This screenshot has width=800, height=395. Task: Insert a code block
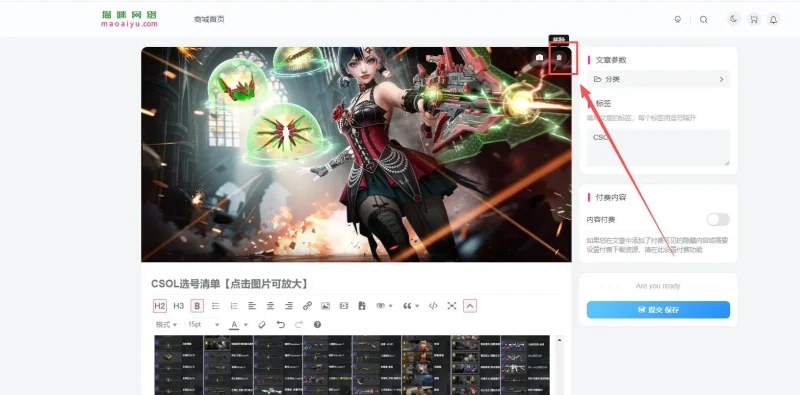(433, 306)
